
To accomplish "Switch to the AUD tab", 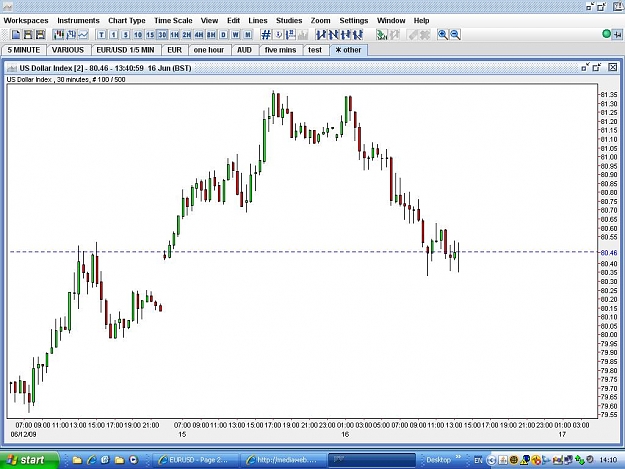I will point(244,50).
